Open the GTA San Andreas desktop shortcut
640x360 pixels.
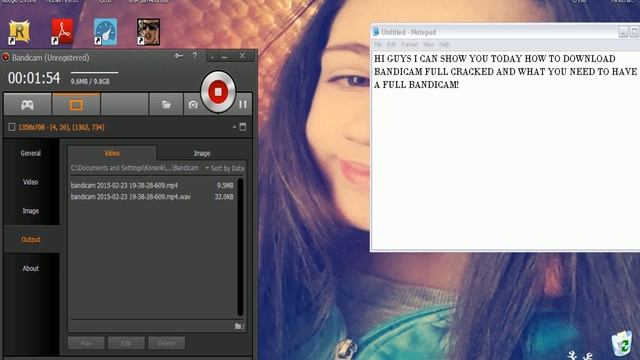(x=149, y=31)
